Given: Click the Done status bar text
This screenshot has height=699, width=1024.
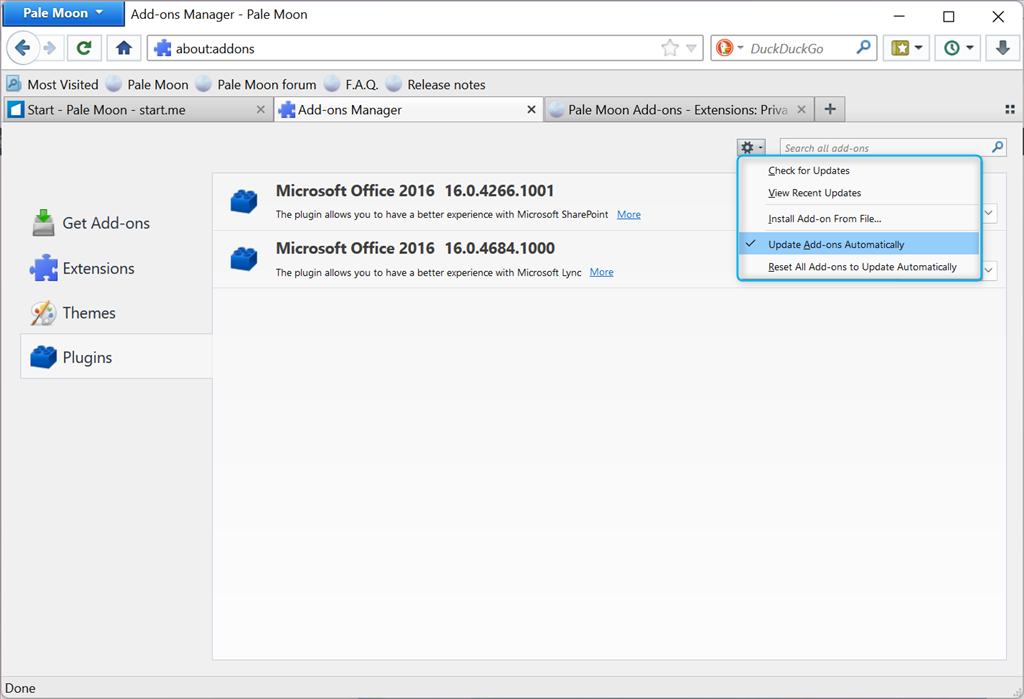Looking at the screenshot, I should pos(20,688).
